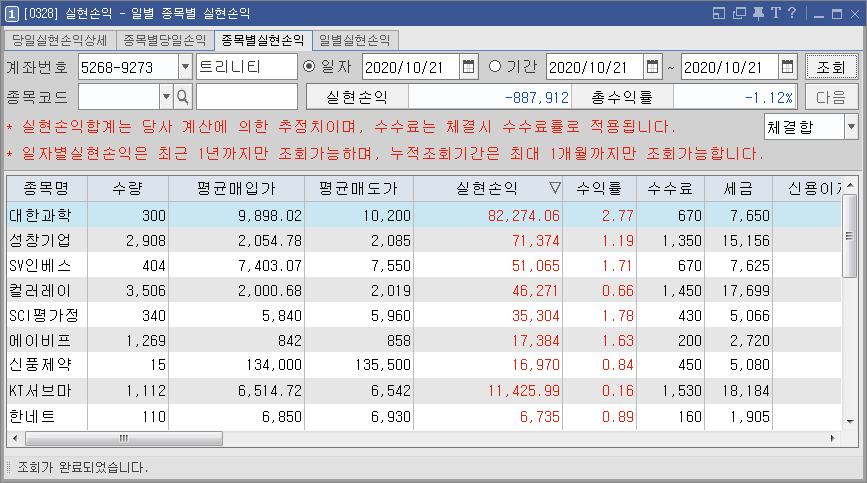Click the scroll right arrow of table
This screenshot has height=483, width=867.
(x=833, y=438)
